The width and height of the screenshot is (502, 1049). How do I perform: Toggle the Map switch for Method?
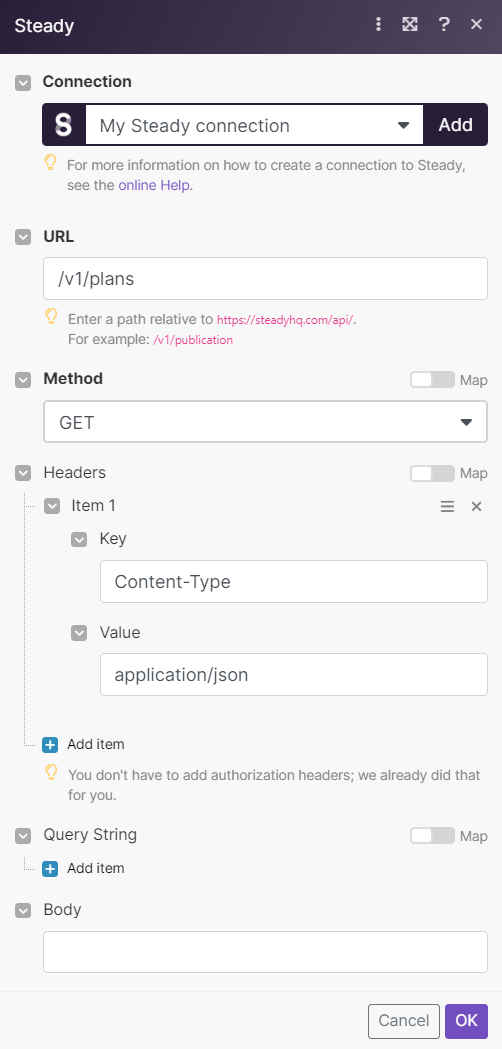(432, 380)
